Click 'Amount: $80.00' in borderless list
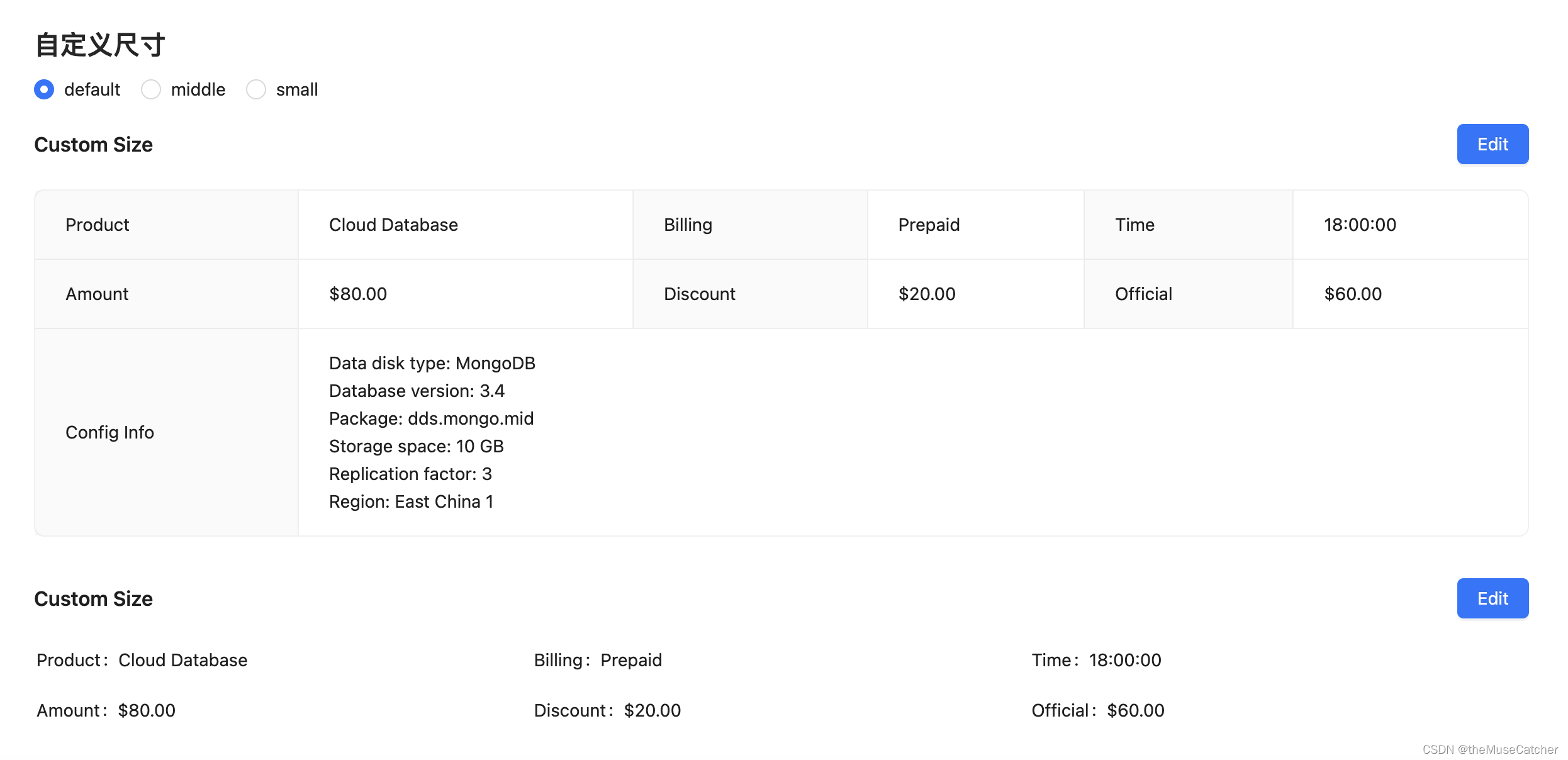This screenshot has height=760, width=1568. point(106,710)
